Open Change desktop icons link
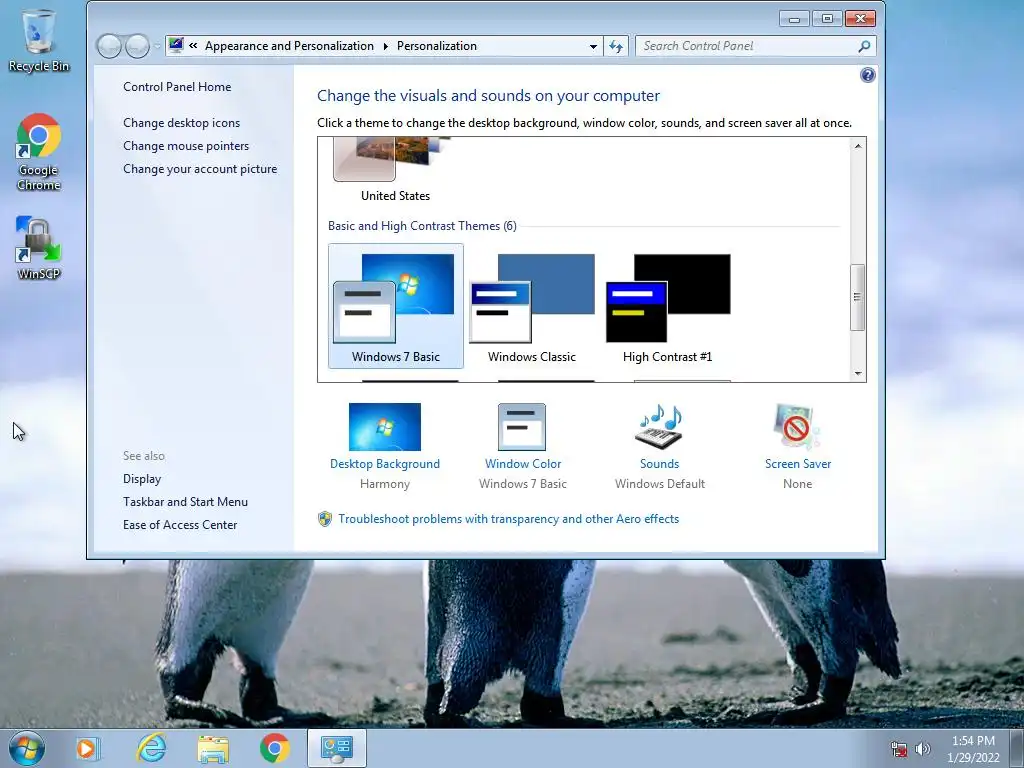Viewport: 1024px width, 768px height. pos(182,123)
